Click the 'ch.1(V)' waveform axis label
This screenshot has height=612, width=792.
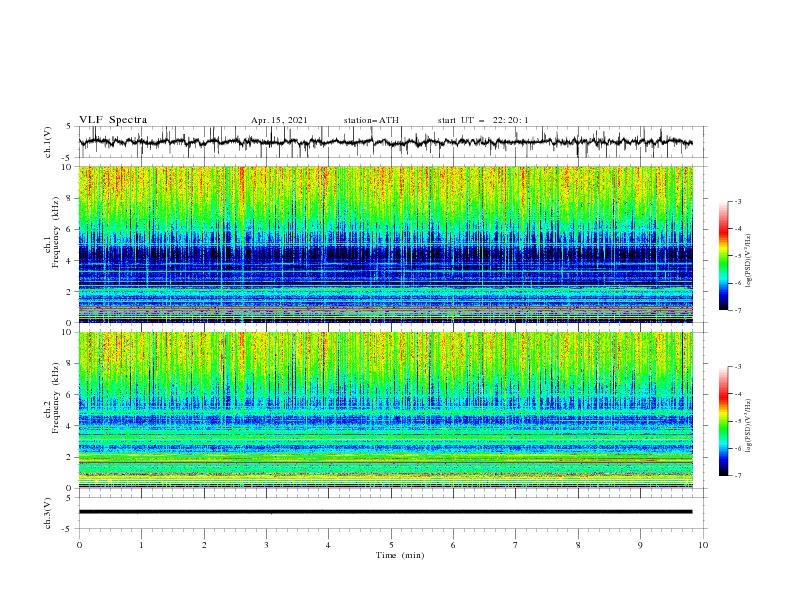click(48, 142)
